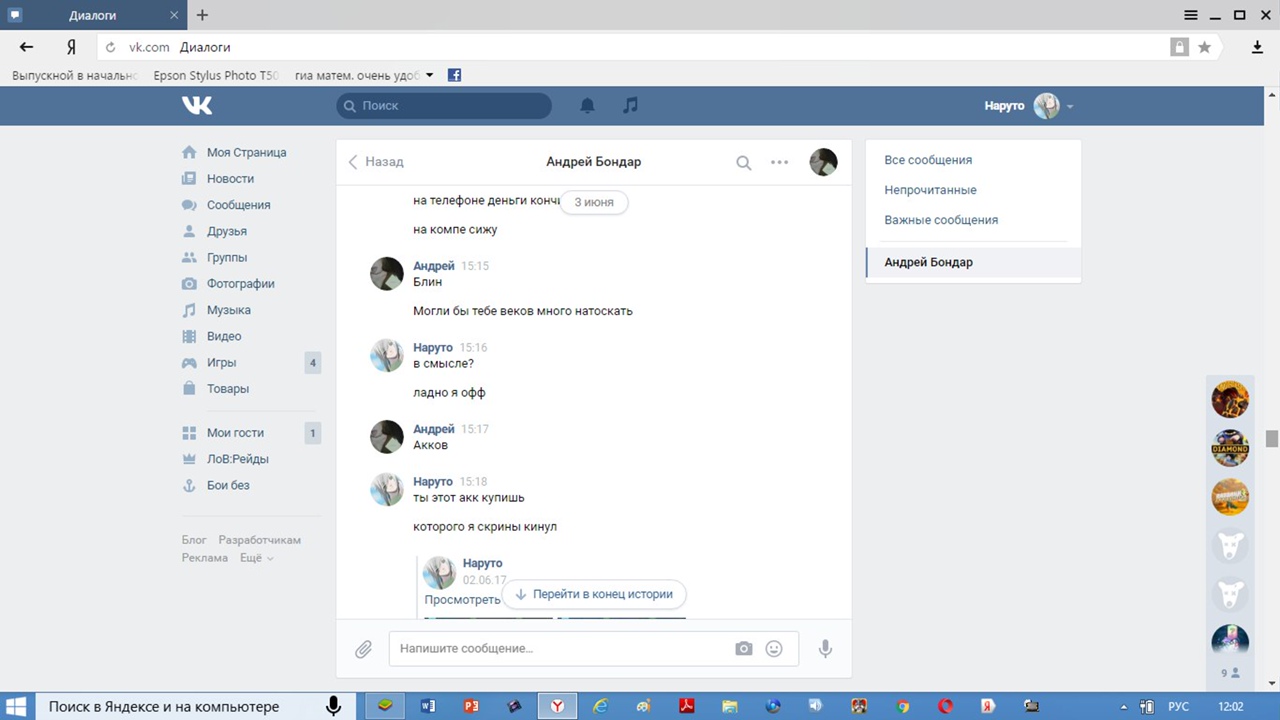Click the paperclip attach icon

[363, 649]
